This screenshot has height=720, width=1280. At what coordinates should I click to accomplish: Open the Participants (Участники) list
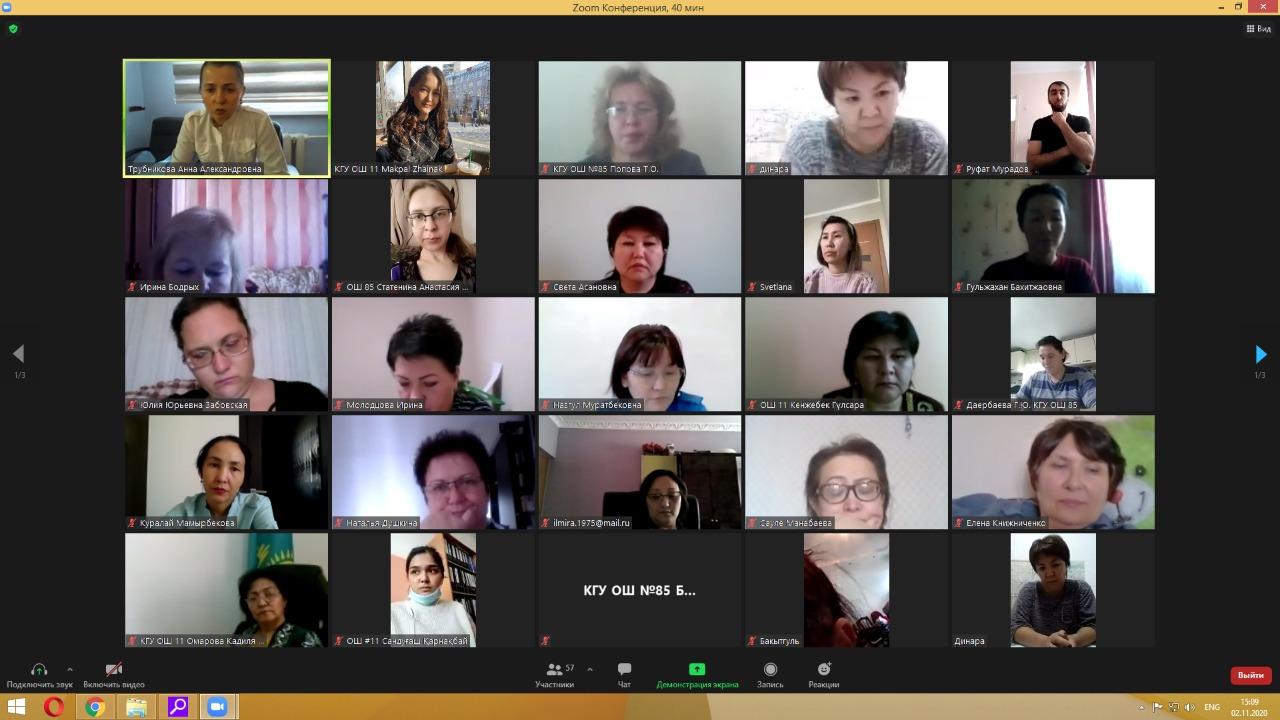(554, 675)
